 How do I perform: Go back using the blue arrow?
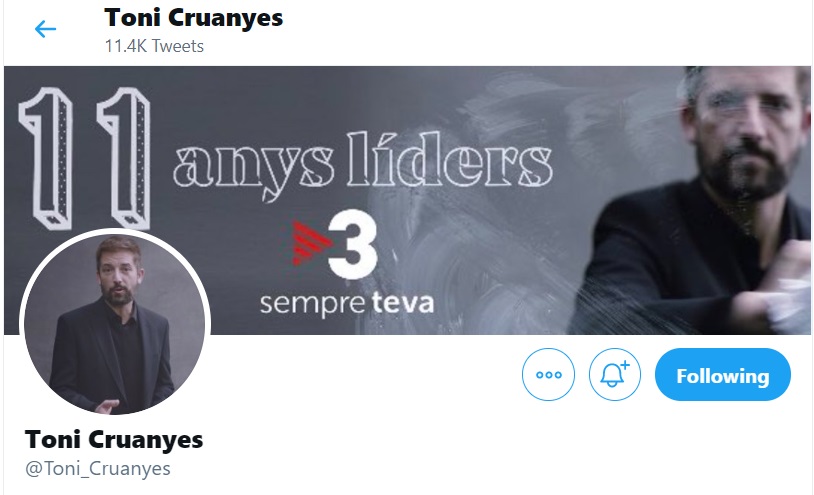point(45,29)
